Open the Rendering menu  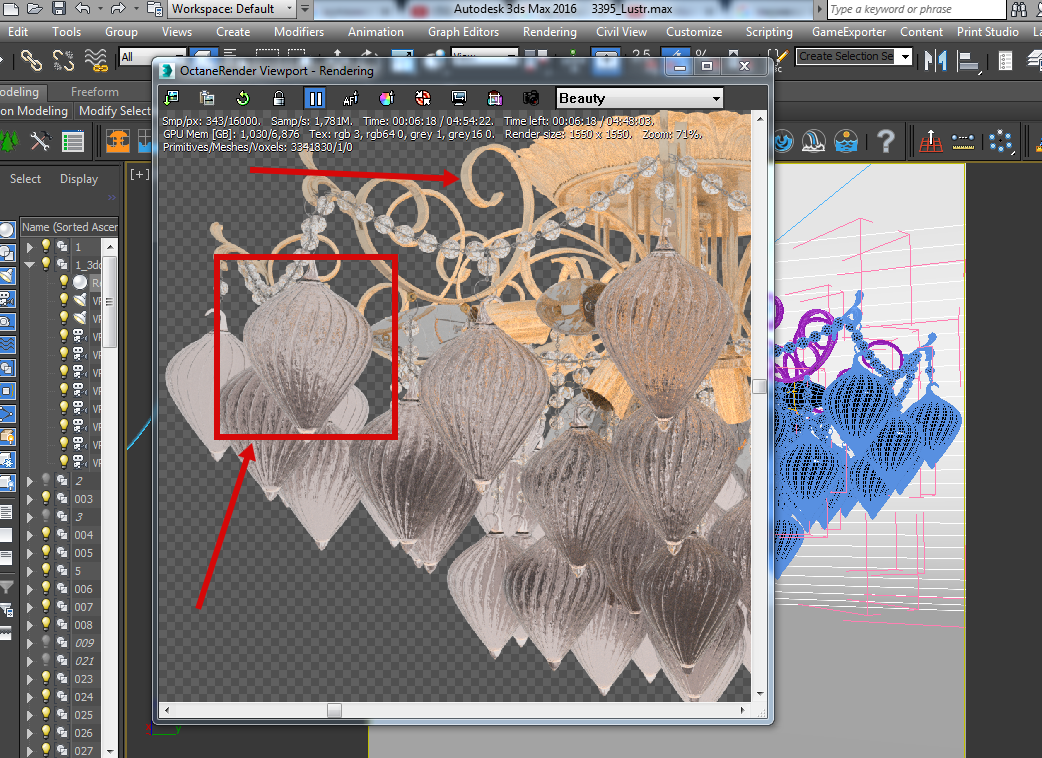click(x=550, y=32)
